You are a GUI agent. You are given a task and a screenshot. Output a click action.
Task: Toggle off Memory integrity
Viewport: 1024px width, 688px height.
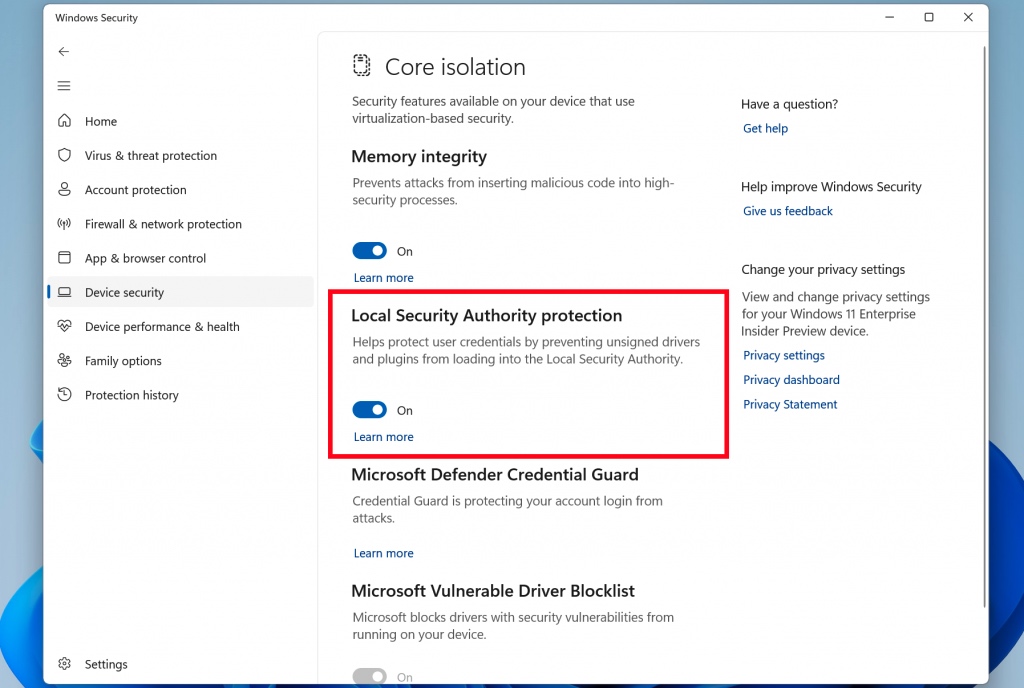click(x=369, y=250)
